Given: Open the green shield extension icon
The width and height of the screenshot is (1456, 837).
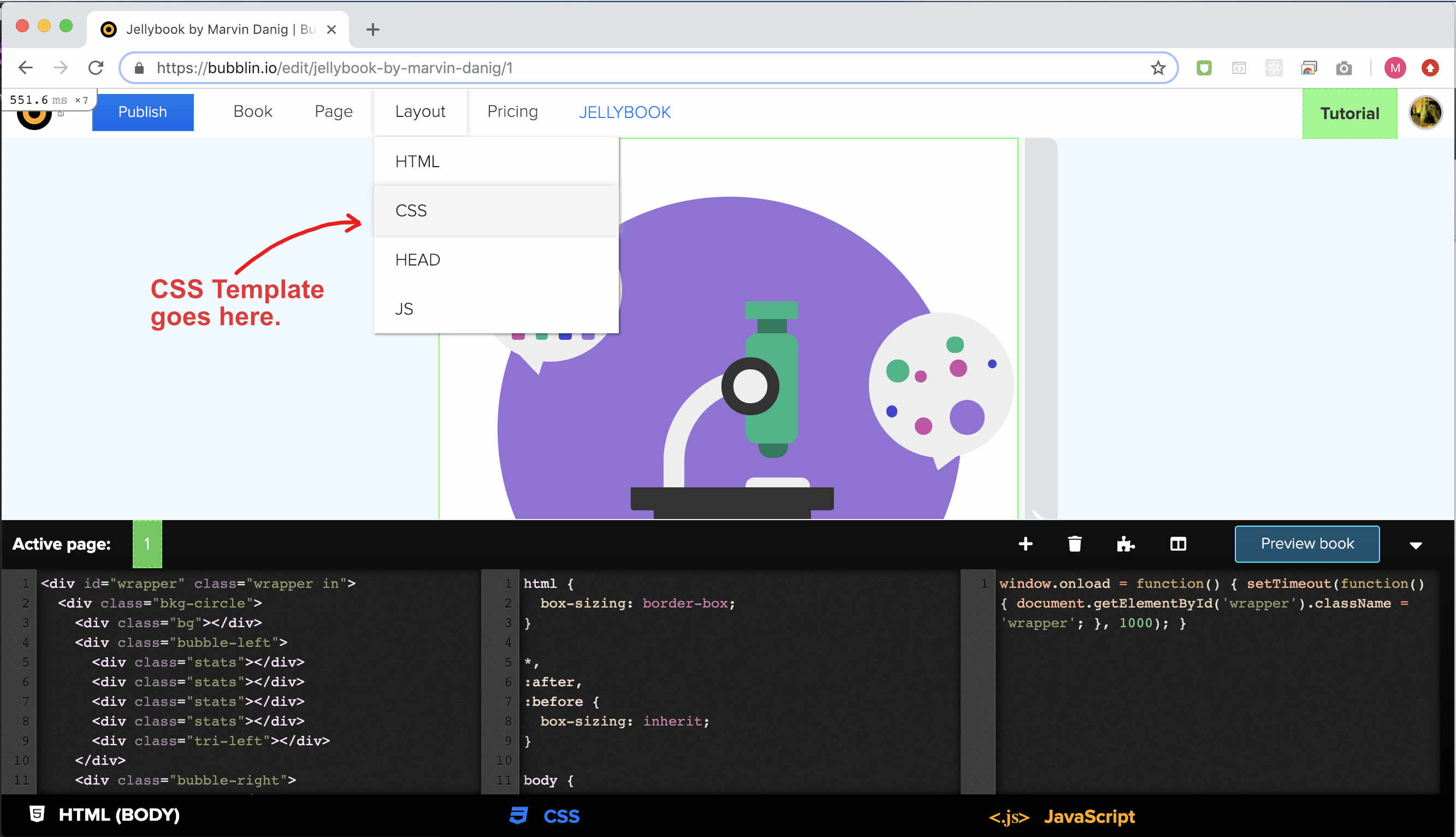Looking at the screenshot, I should pyautogui.click(x=1204, y=68).
